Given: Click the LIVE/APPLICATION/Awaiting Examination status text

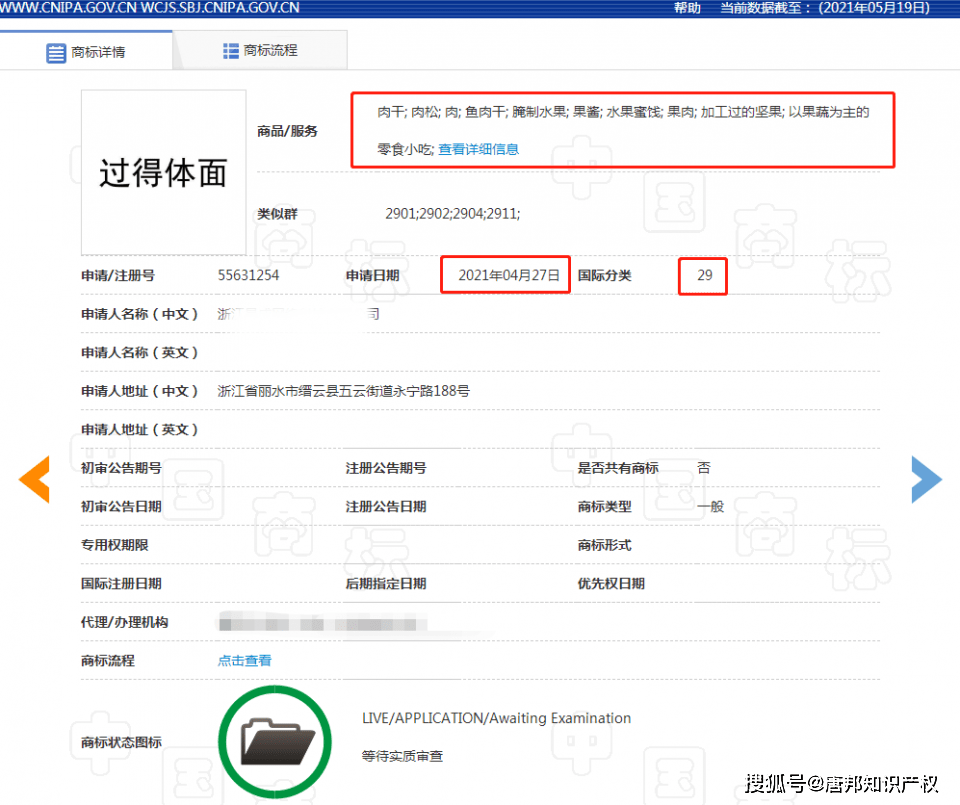Looking at the screenshot, I should coord(496,718).
